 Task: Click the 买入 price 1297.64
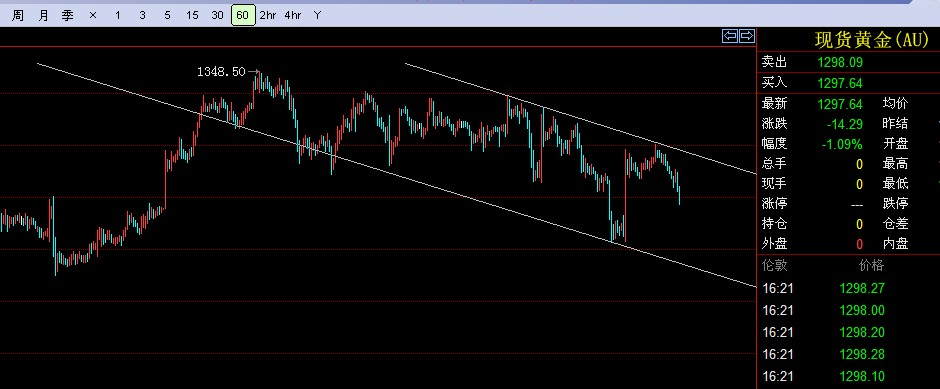(x=840, y=83)
